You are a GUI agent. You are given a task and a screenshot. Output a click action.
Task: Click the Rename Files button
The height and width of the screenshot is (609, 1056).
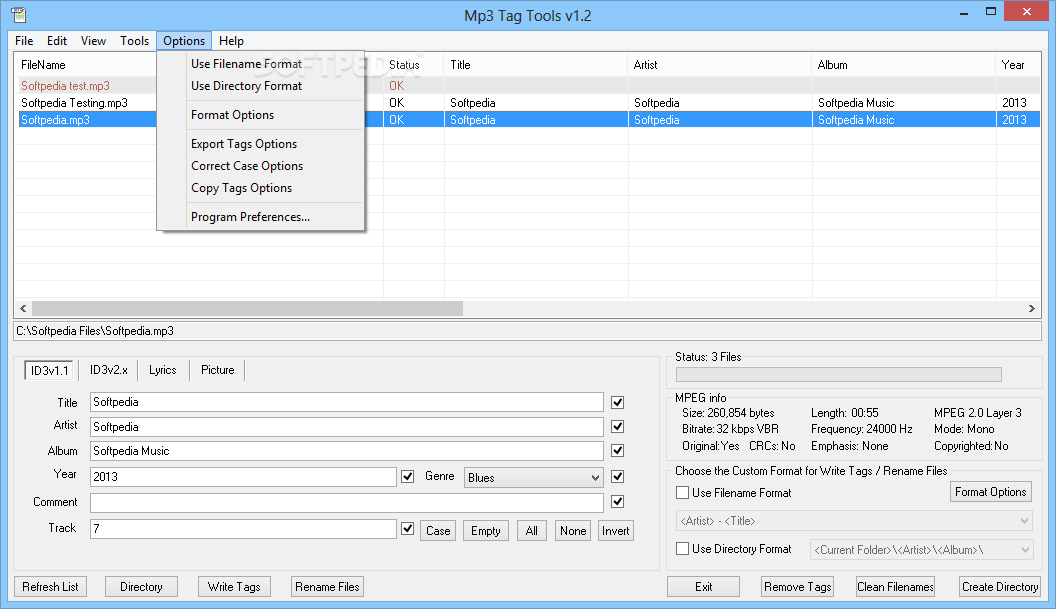(327, 587)
